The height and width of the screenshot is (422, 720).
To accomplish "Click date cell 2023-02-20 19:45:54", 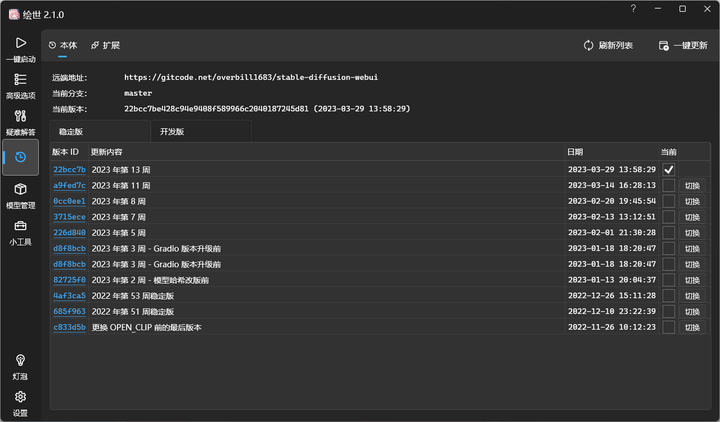I will point(612,201).
